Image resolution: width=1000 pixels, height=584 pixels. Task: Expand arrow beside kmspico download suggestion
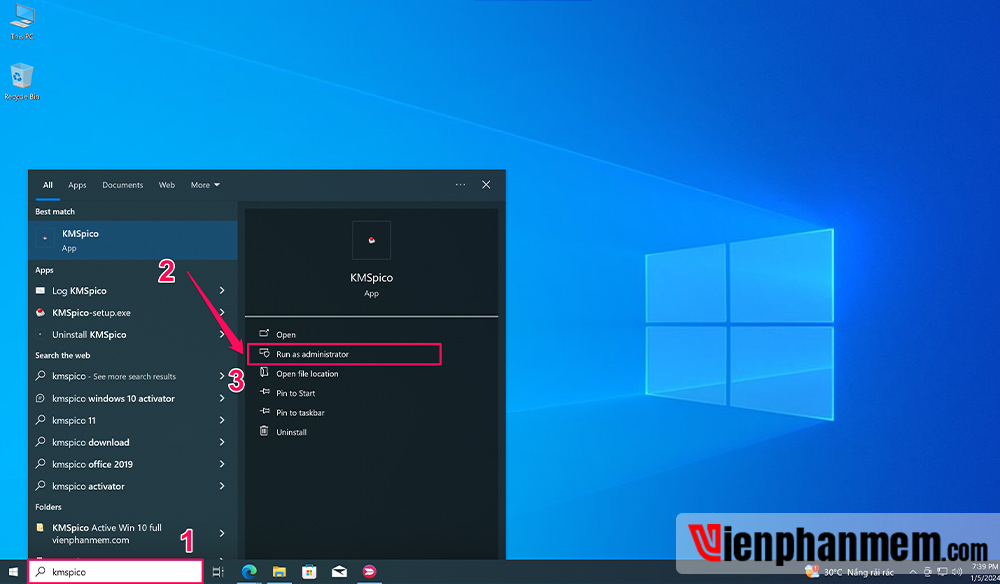point(222,442)
